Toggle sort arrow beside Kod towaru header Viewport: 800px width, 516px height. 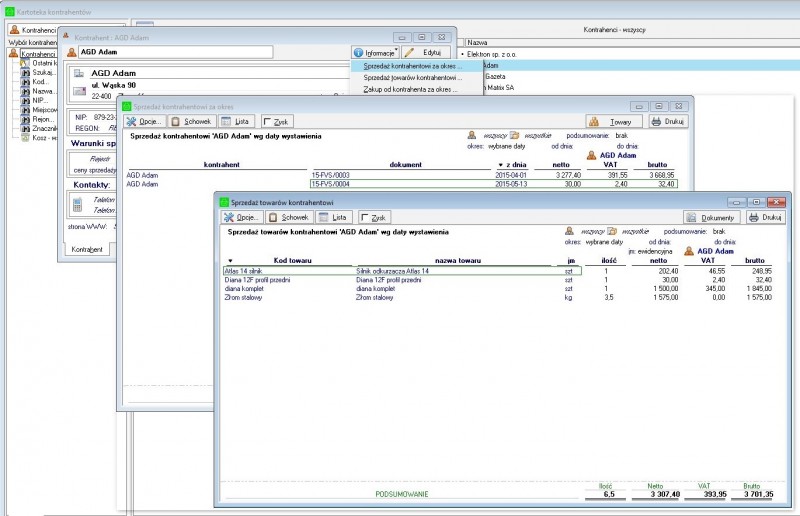coord(230,261)
